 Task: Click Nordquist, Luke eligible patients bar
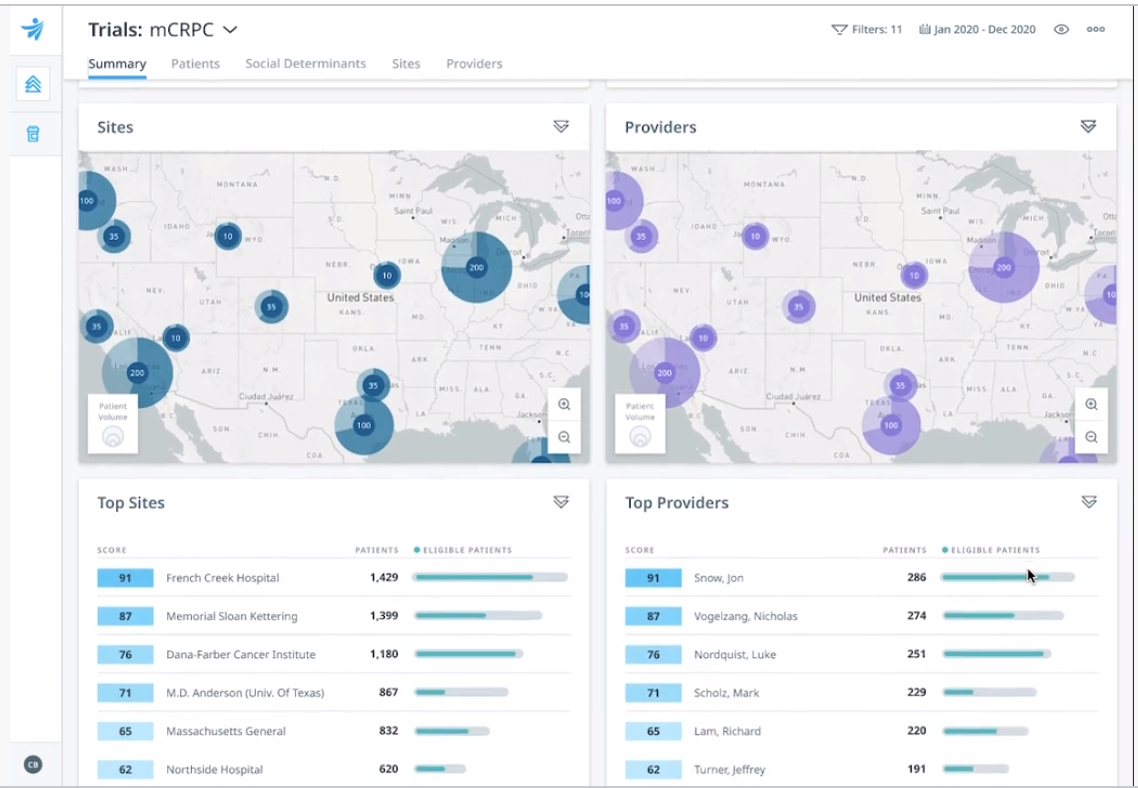click(996, 654)
